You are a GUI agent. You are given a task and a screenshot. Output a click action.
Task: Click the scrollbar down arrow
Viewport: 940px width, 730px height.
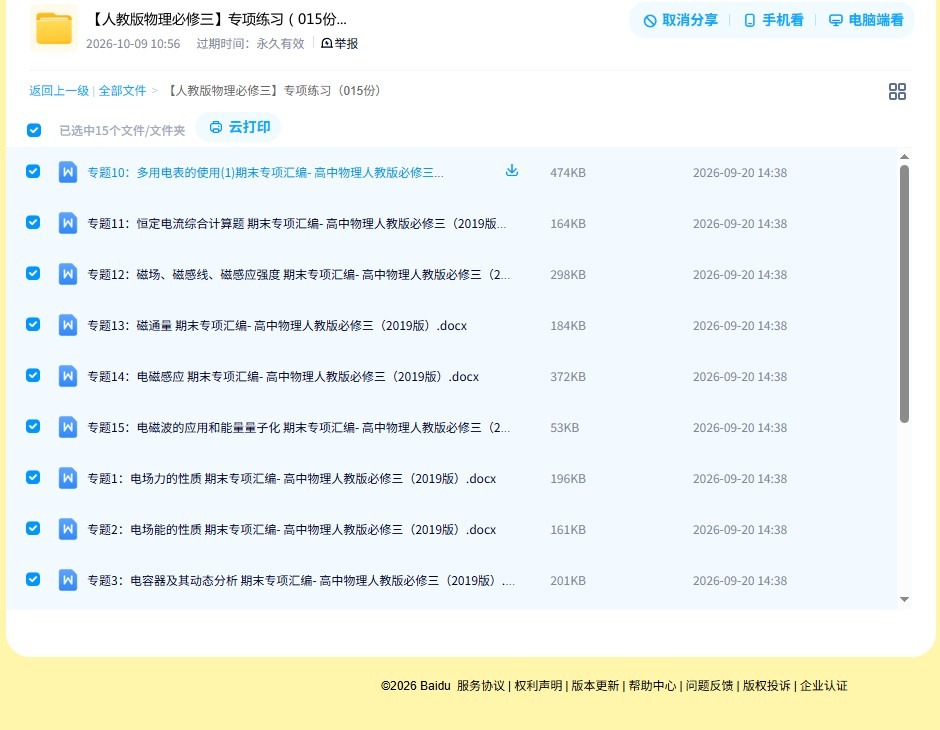[x=904, y=599]
